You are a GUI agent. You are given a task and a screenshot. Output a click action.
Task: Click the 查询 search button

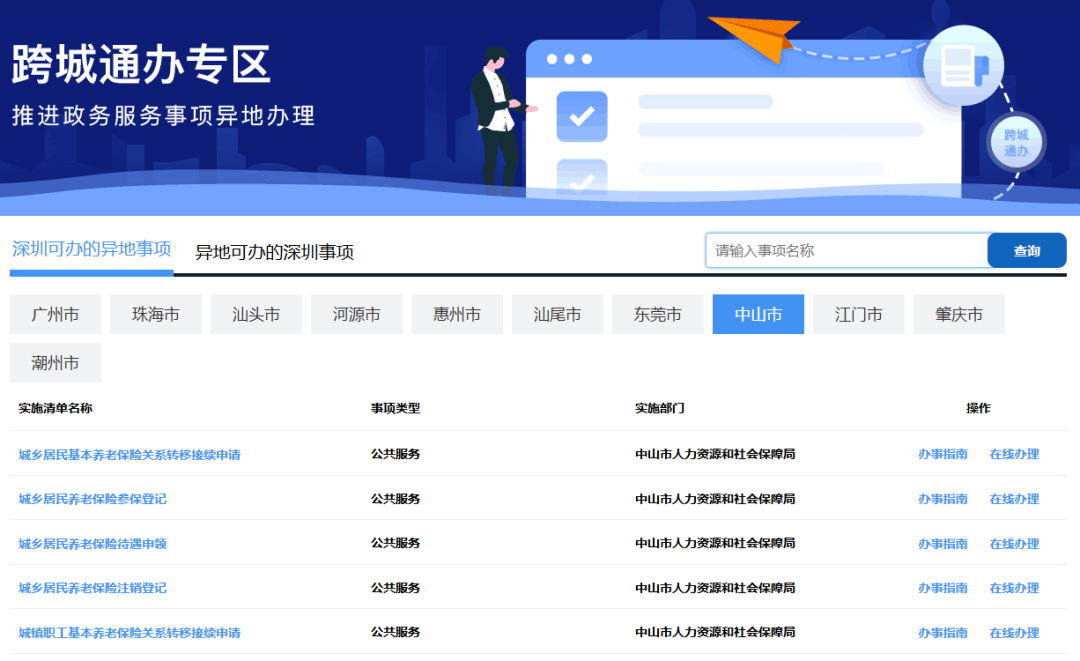(1026, 250)
